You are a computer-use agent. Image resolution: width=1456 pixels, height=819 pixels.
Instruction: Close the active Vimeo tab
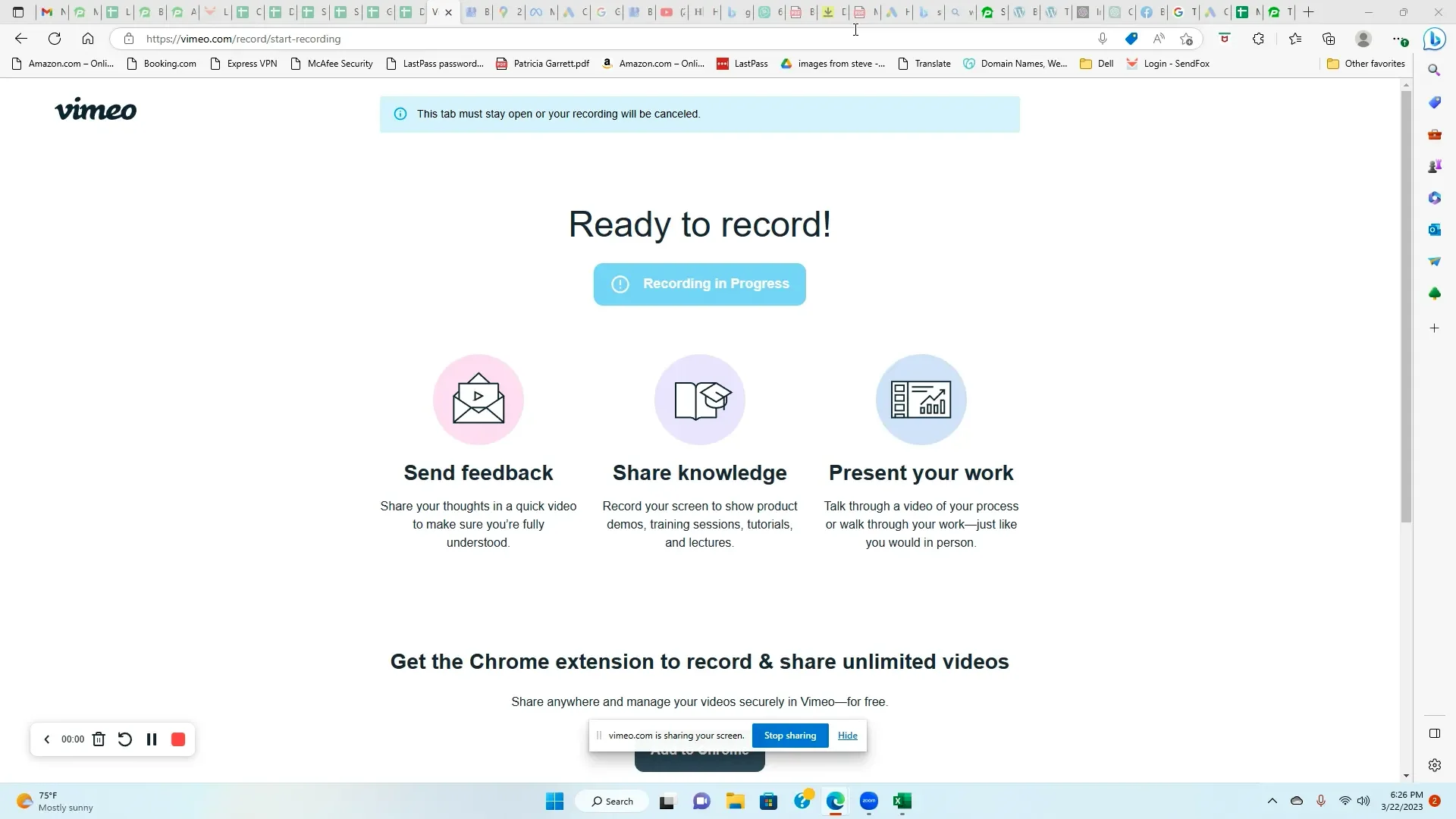tap(449, 12)
